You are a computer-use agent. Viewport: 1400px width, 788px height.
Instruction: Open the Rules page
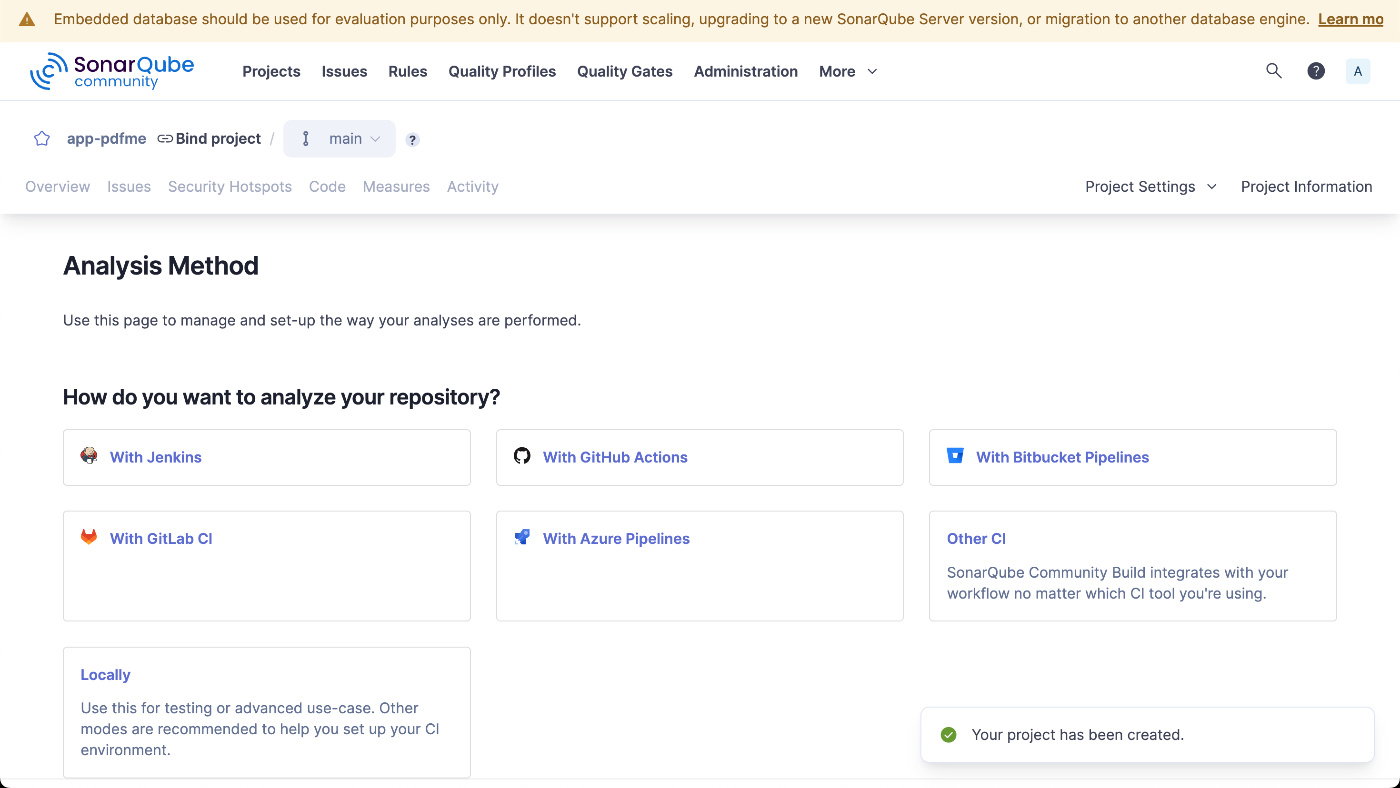click(408, 71)
